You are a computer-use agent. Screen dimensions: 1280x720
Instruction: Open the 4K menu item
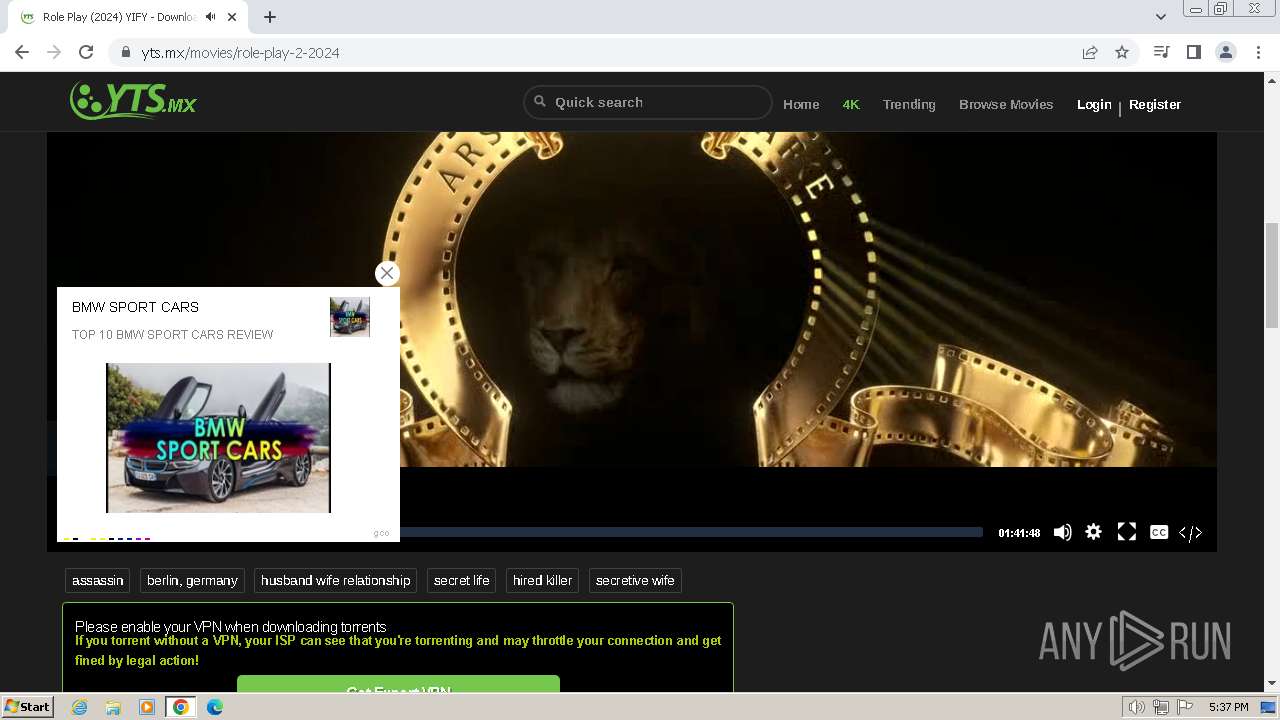[x=851, y=104]
